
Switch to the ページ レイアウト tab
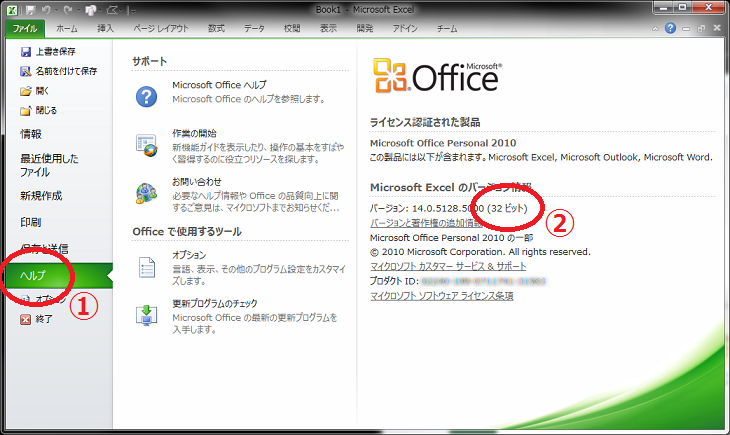pyautogui.click(x=161, y=28)
